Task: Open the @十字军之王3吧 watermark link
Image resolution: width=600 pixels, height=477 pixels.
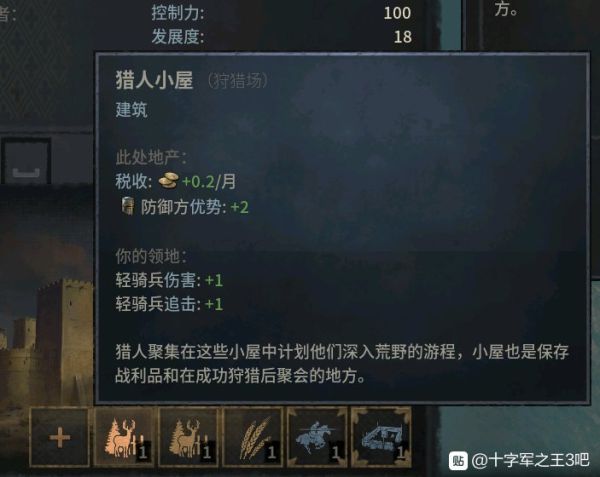Action: [530, 460]
